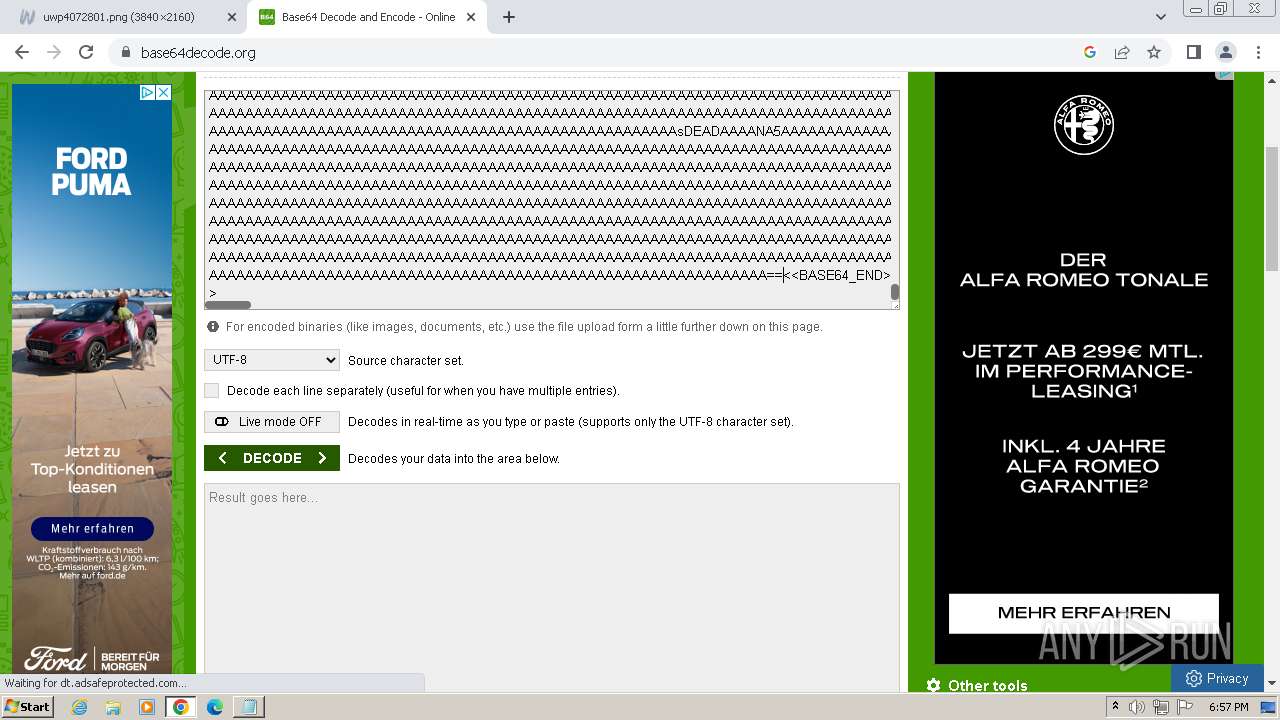
Task: Launch Internet Explorer from taskbar
Action: click(x=79, y=707)
